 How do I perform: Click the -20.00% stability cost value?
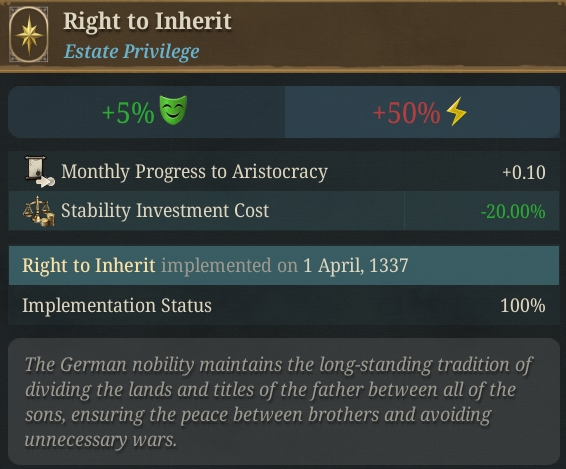point(513,211)
